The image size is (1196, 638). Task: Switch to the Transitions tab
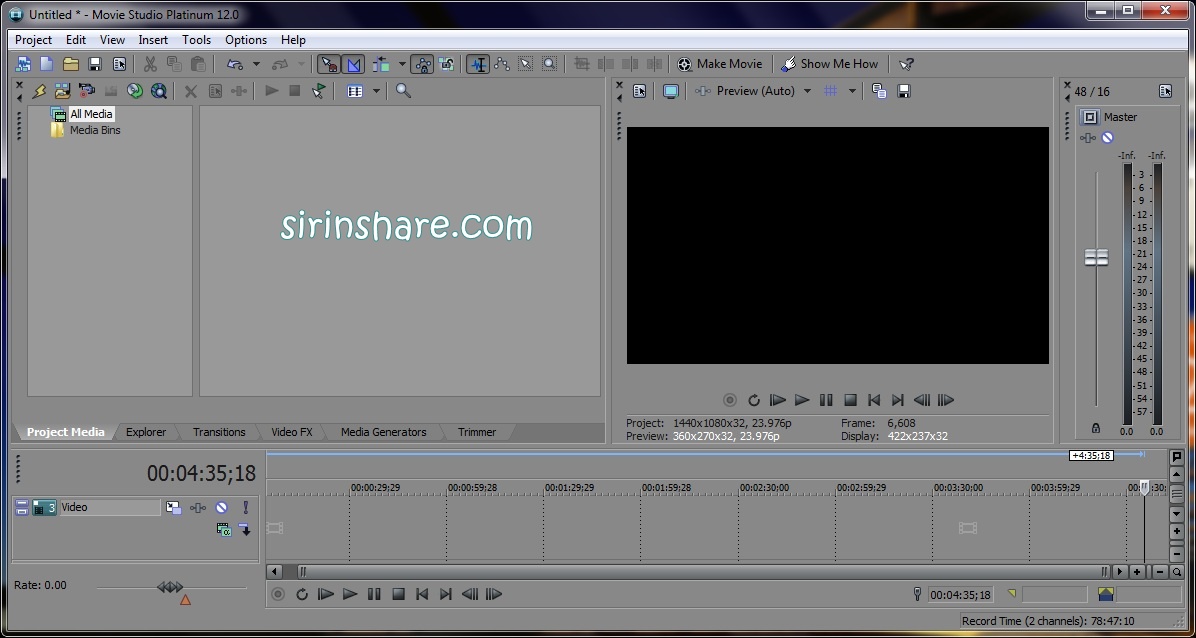pyautogui.click(x=219, y=432)
